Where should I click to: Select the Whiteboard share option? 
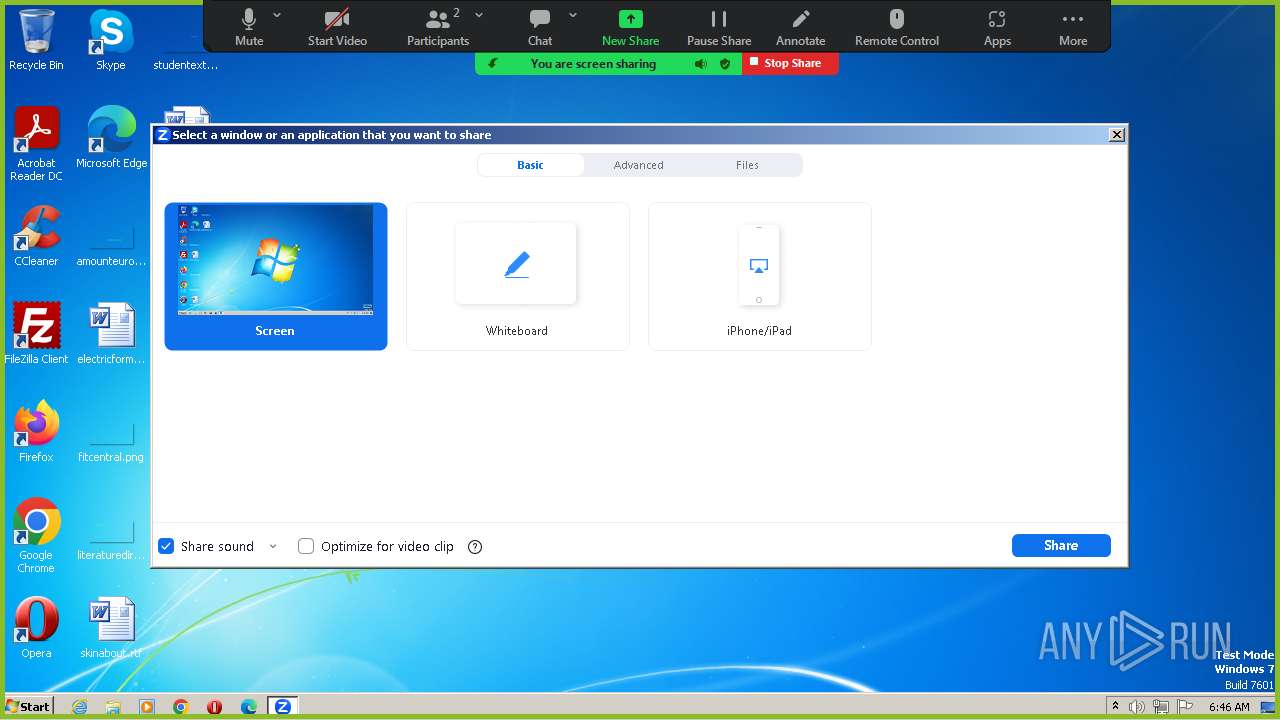pyautogui.click(x=517, y=276)
